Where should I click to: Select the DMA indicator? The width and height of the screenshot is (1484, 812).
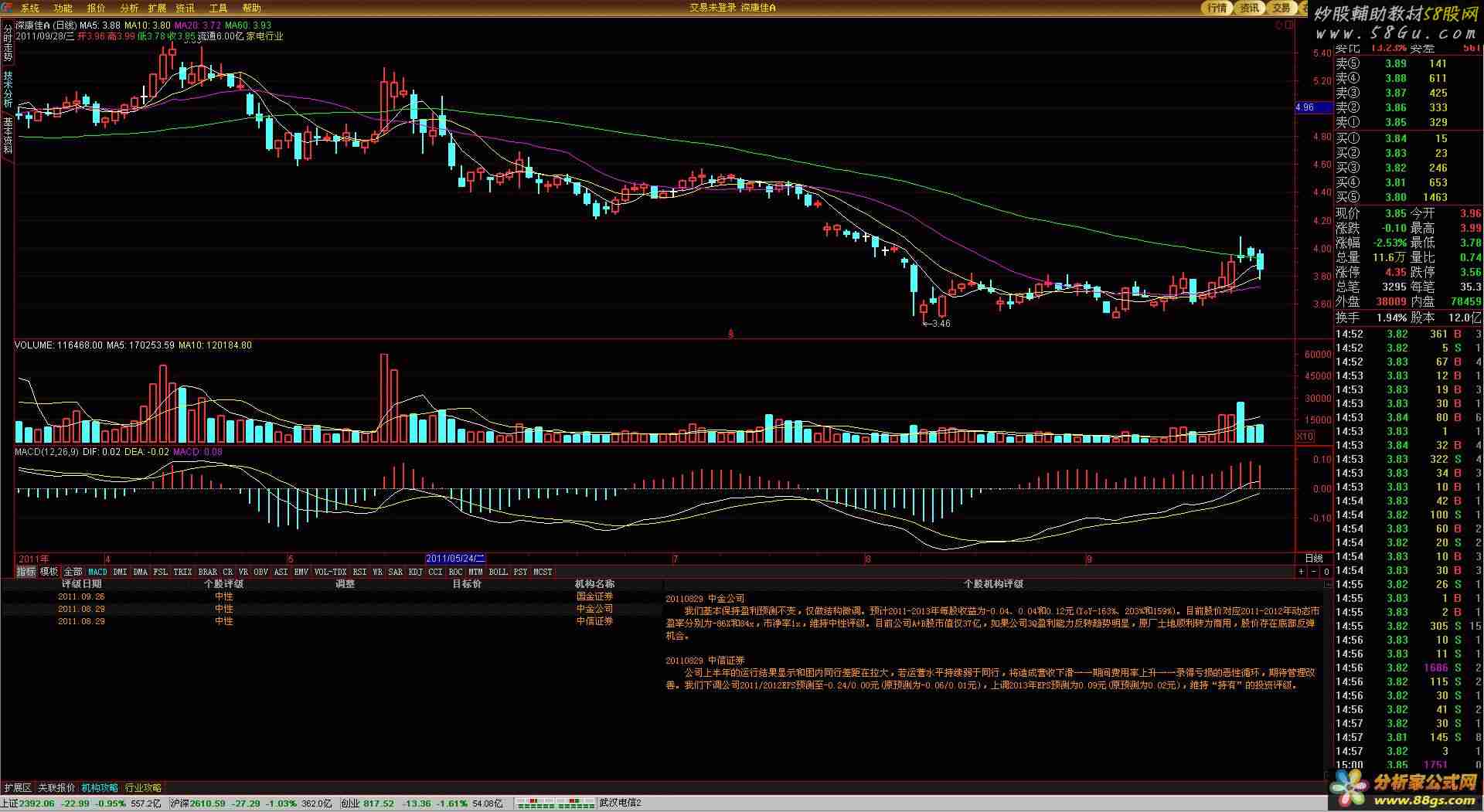140,572
